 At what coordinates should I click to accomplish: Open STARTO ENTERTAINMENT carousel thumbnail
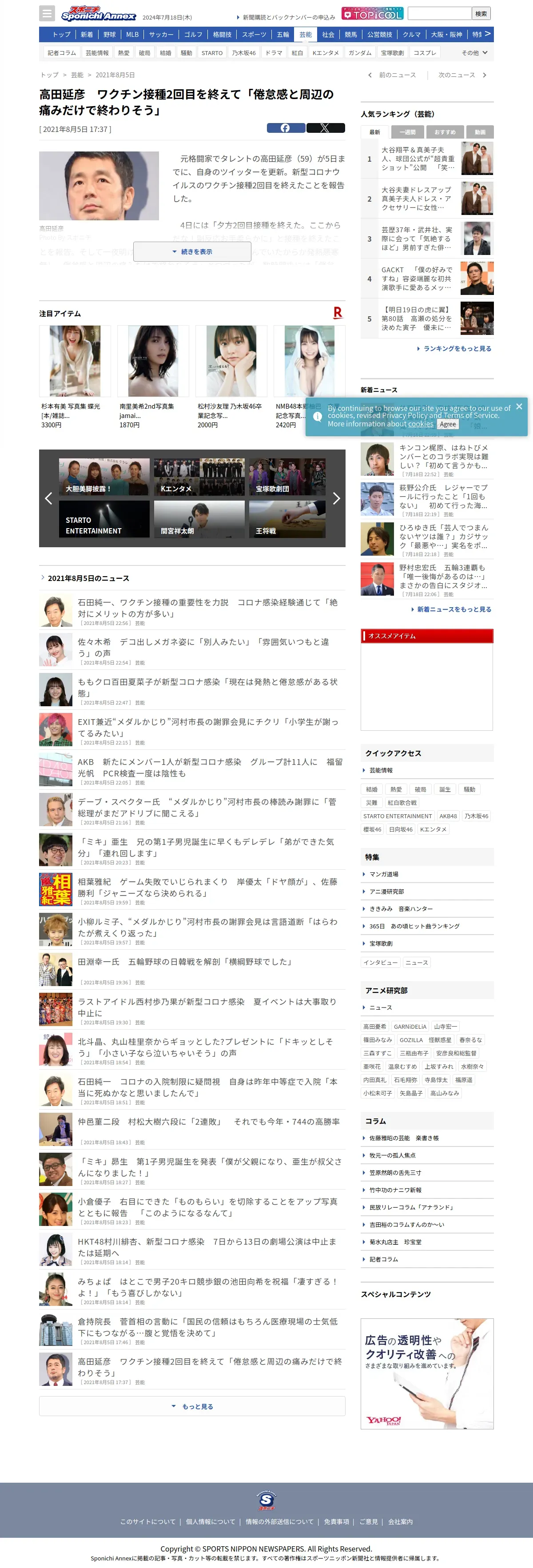point(104,519)
